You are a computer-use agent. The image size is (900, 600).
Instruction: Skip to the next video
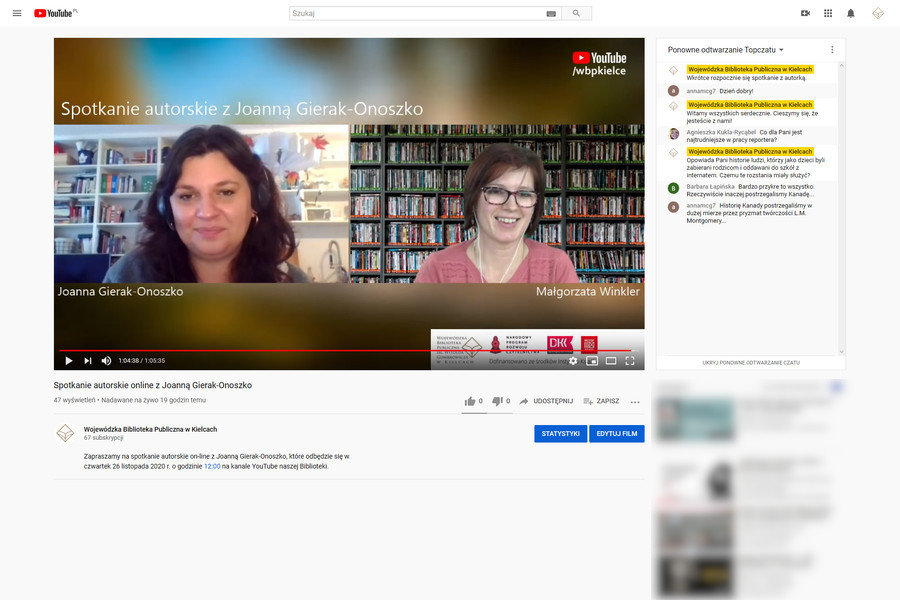click(x=87, y=361)
